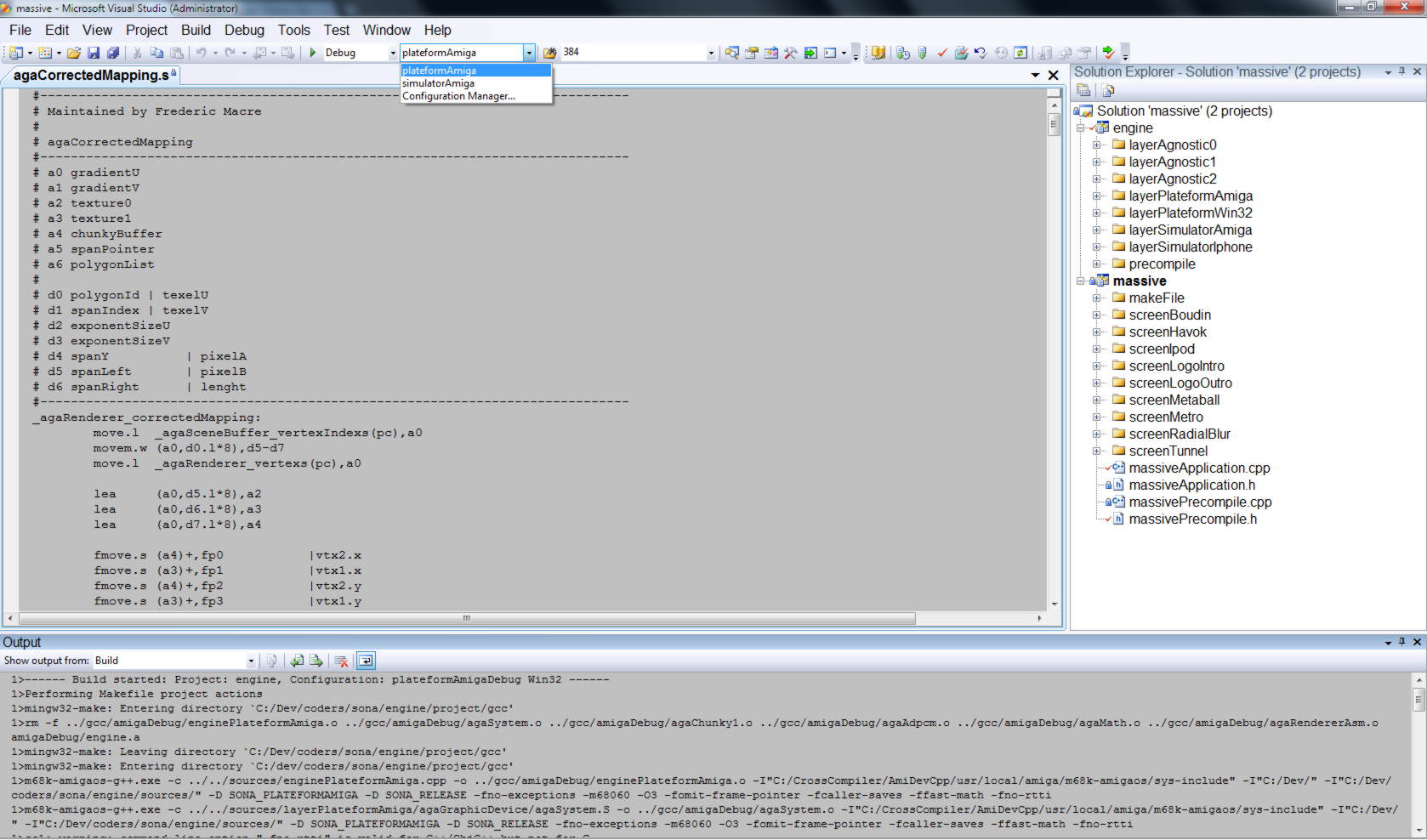Image resolution: width=1427 pixels, height=840 pixels.
Task: Expand the layerPlateformAmiga folder
Action: tap(1097, 196)
